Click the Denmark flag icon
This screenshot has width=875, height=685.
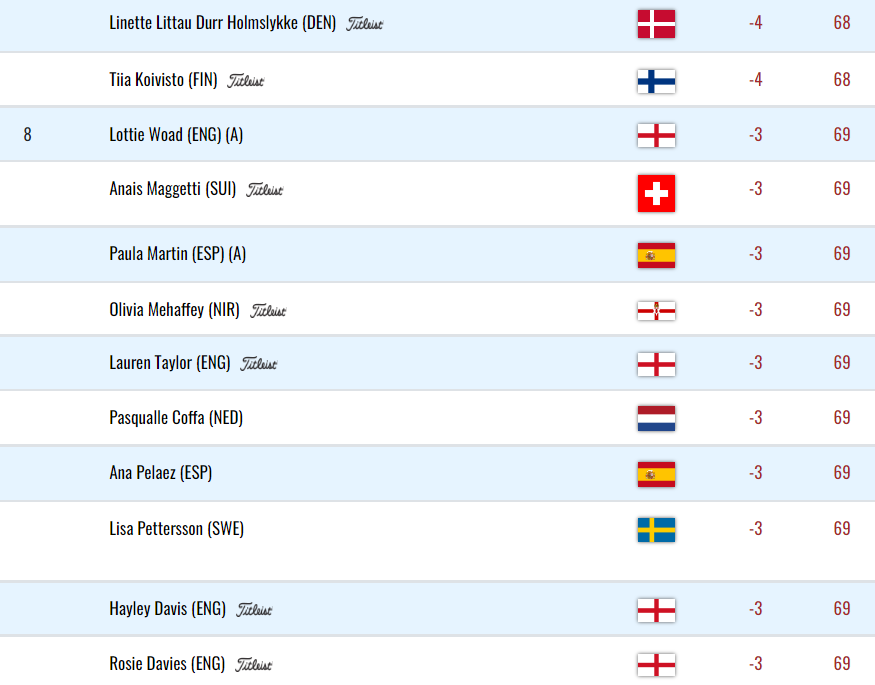(656, 24)
